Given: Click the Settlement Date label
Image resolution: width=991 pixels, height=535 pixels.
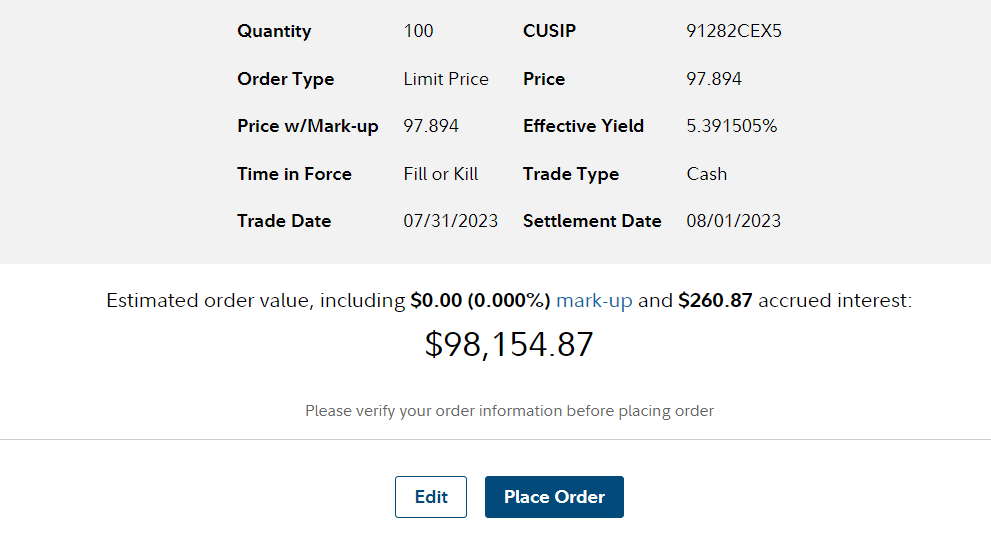Looking at the screenshot, I should pos(592,221).
